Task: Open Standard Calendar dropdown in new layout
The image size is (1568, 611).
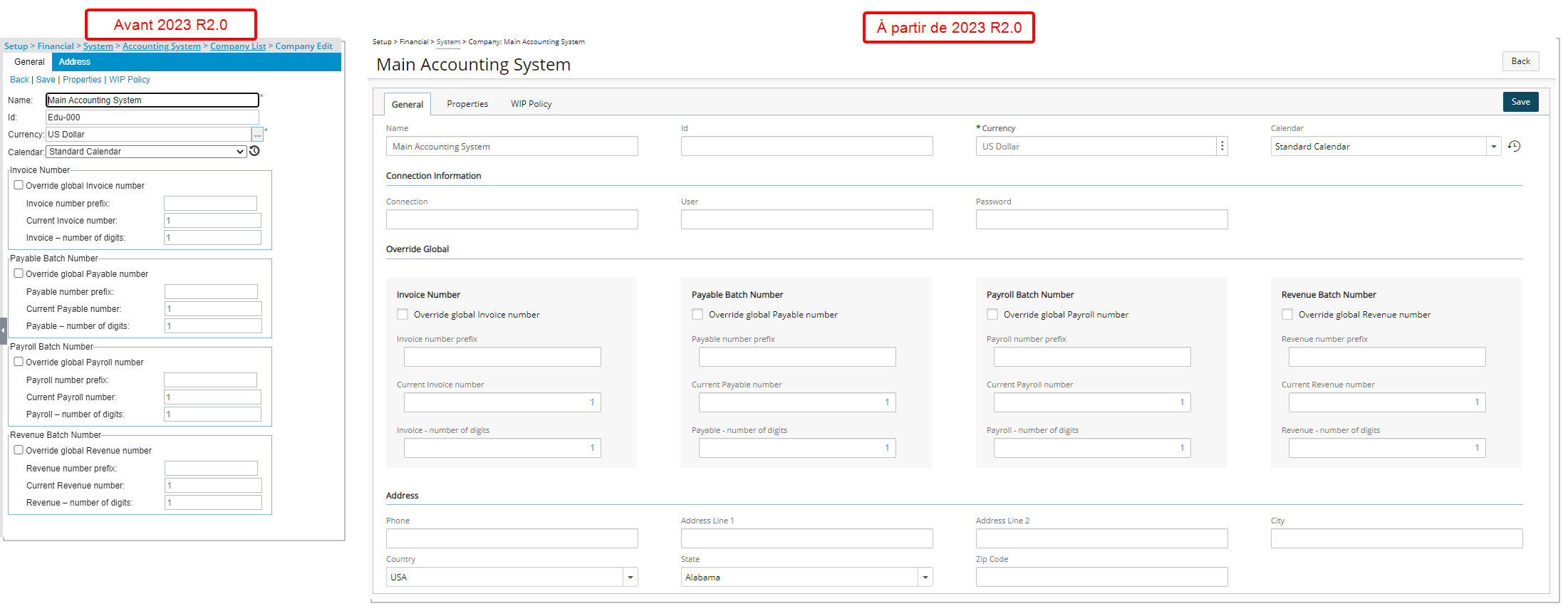Action: 1494,146
